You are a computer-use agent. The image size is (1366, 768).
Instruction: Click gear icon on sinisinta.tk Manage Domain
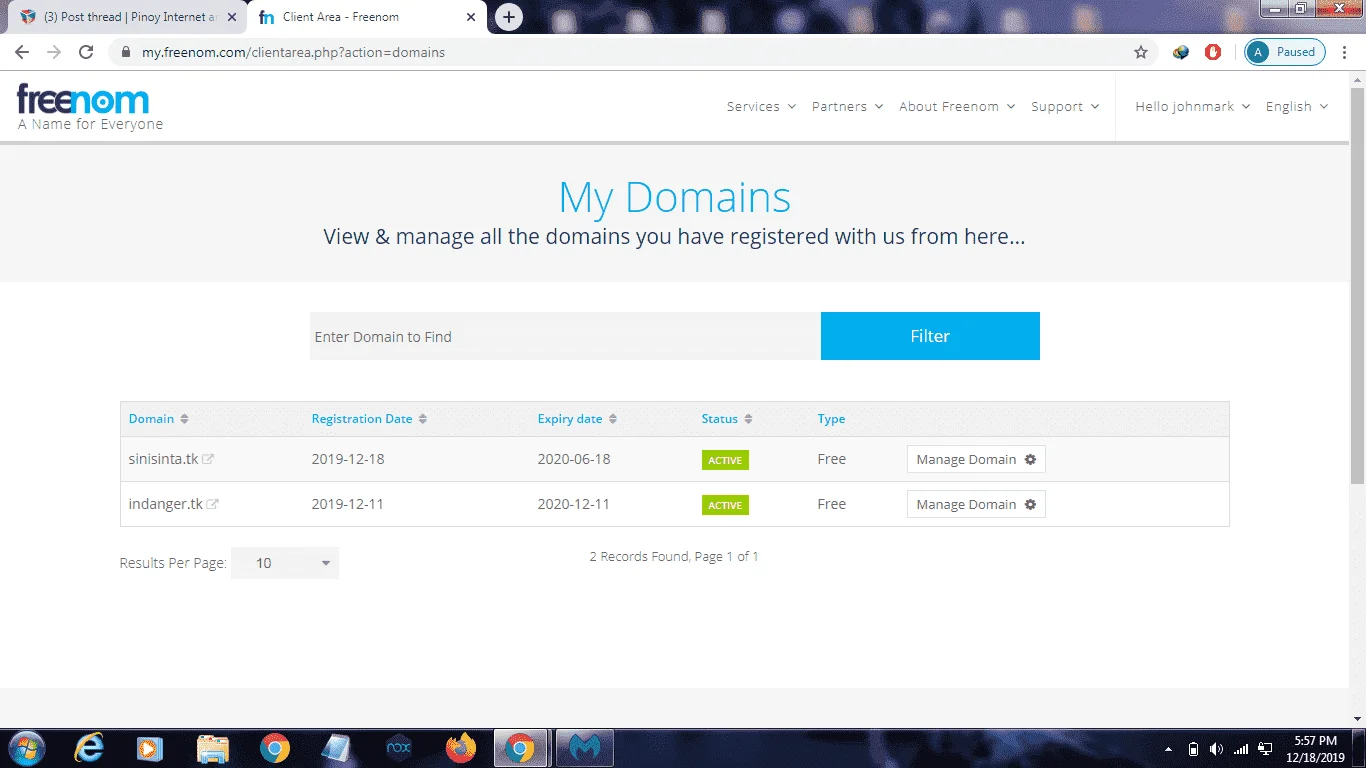pyautogui.click(x=1030, y=460)
